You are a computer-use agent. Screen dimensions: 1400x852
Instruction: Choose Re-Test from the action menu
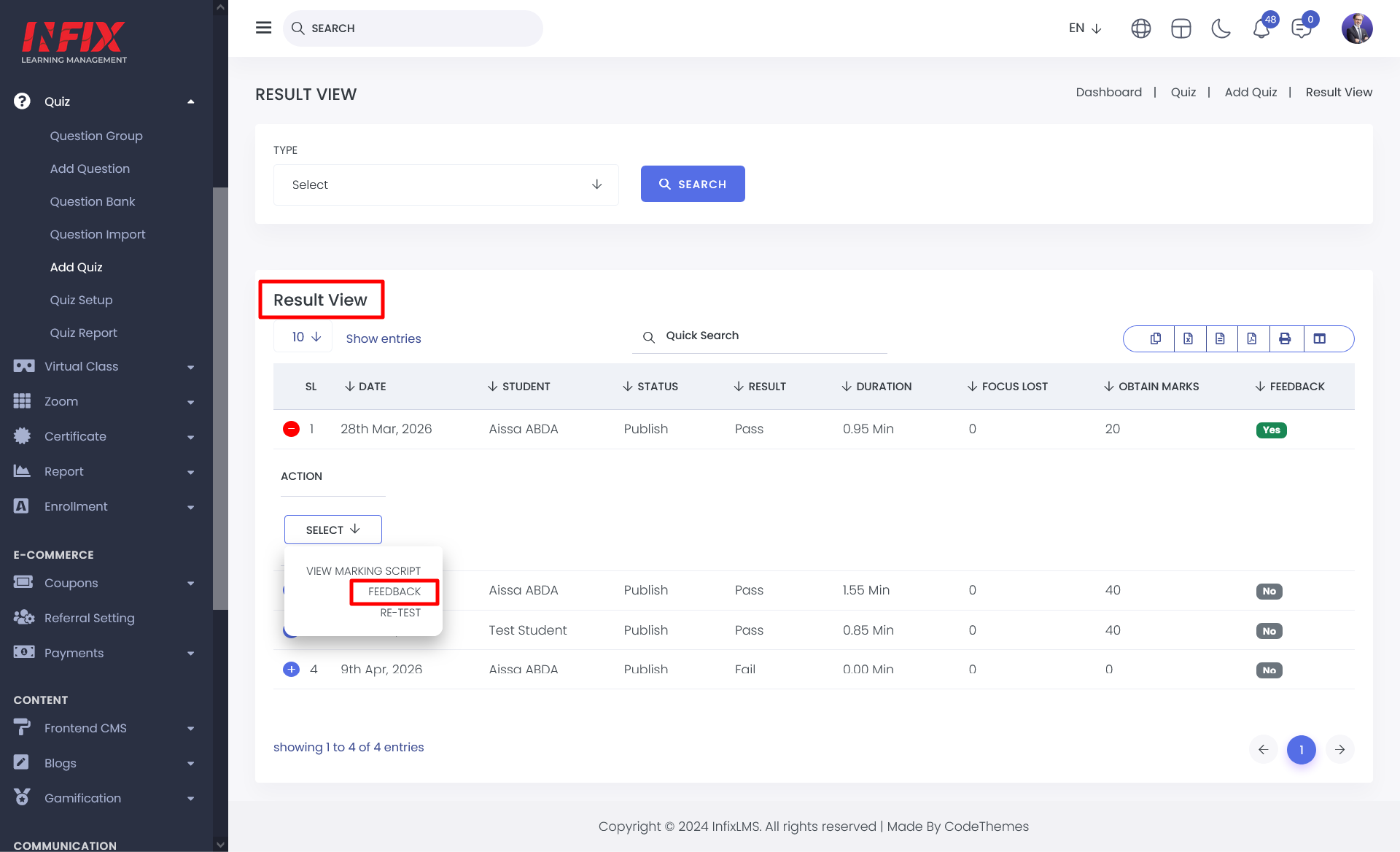pyautogui.click(x=400, y=613)
